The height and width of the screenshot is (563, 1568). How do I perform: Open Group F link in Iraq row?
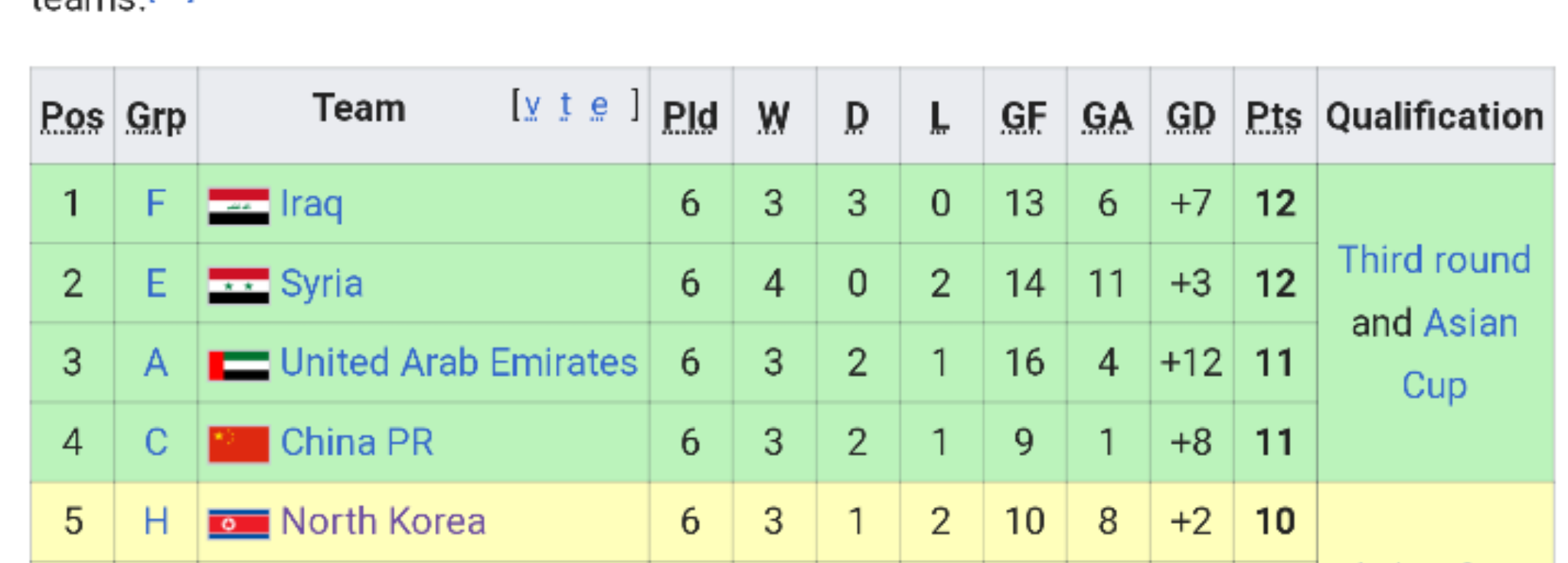tap(155, 205)
